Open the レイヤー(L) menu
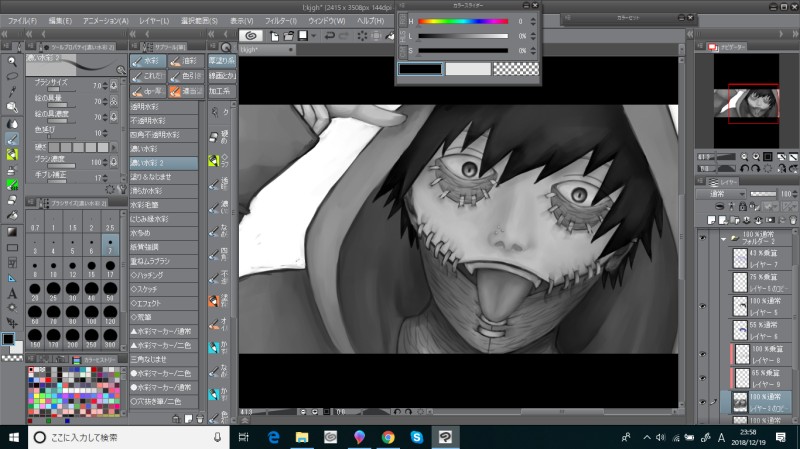Viewport: 800px width, 449px height. 153,20
